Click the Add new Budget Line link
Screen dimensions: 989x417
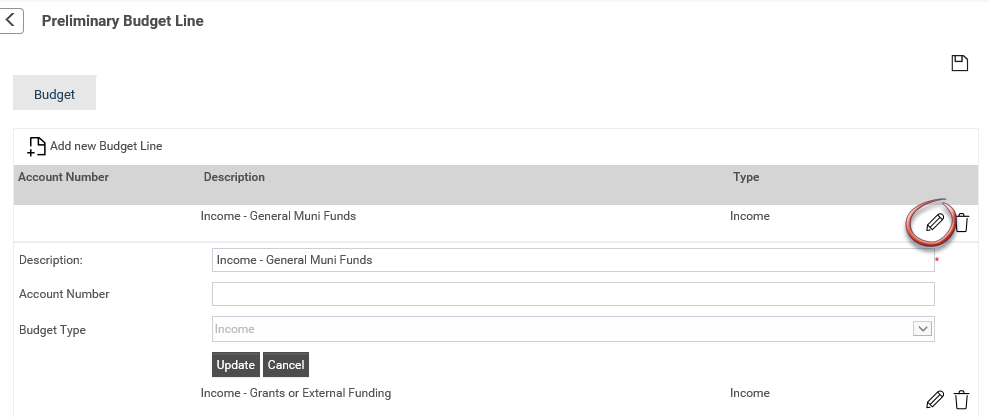pyautogui.click(x=106, y=146)
